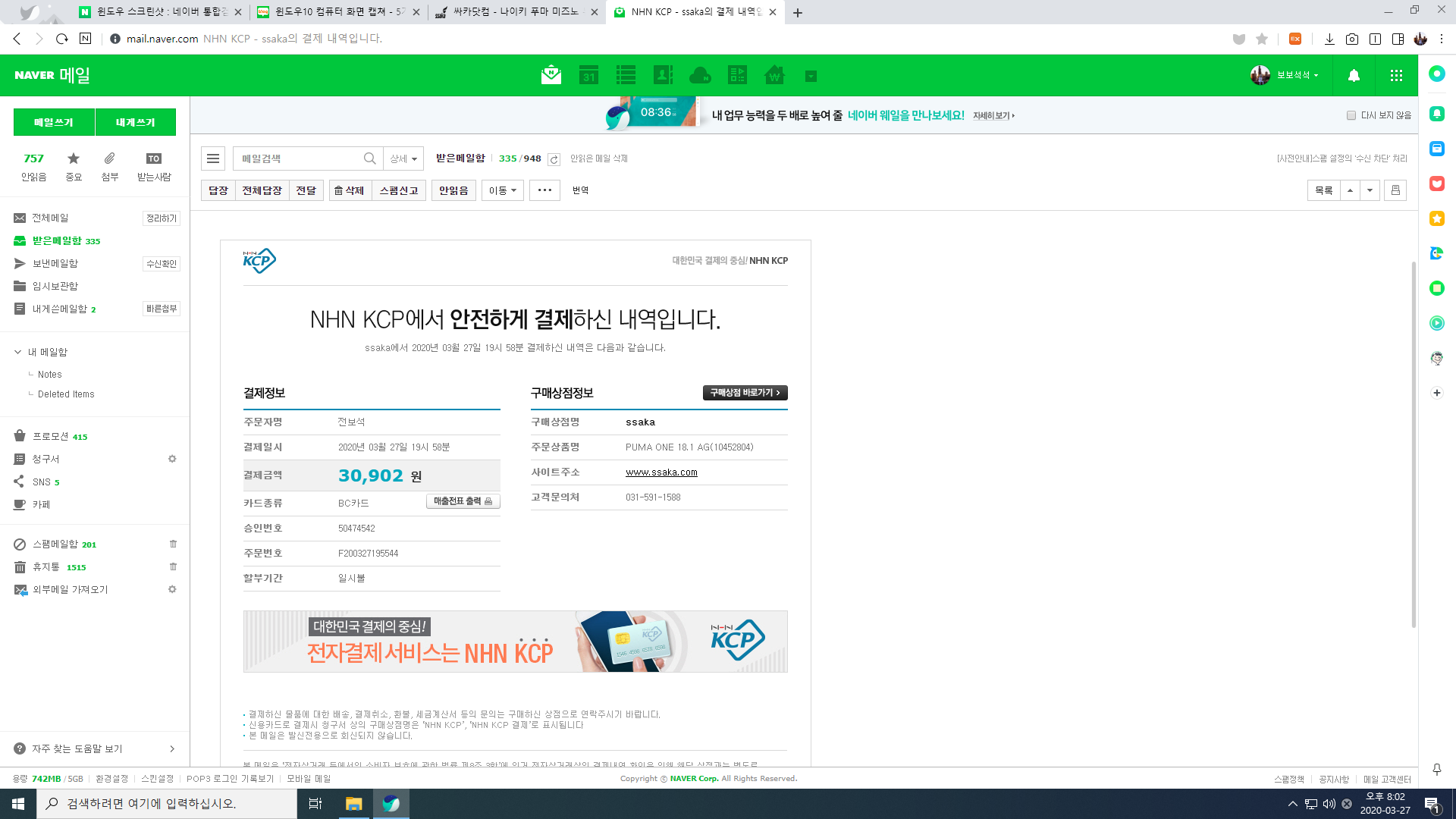Compose mail with 메일쓰기 button
This screenshot has width=1456, height=819.
point(54,122)
